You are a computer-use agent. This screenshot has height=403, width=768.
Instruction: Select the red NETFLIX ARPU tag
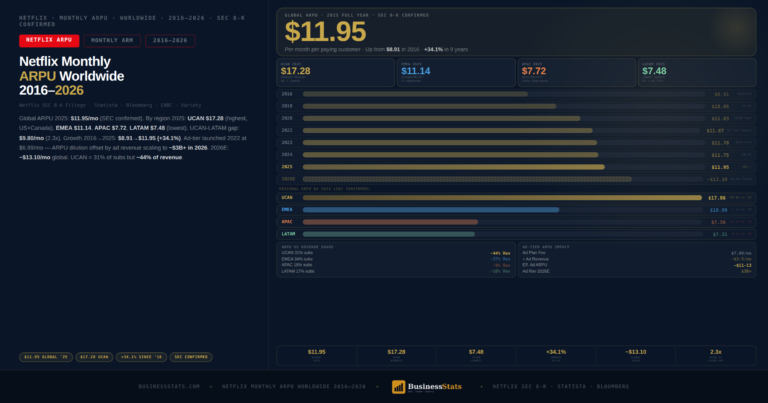(x=49, y=41)
